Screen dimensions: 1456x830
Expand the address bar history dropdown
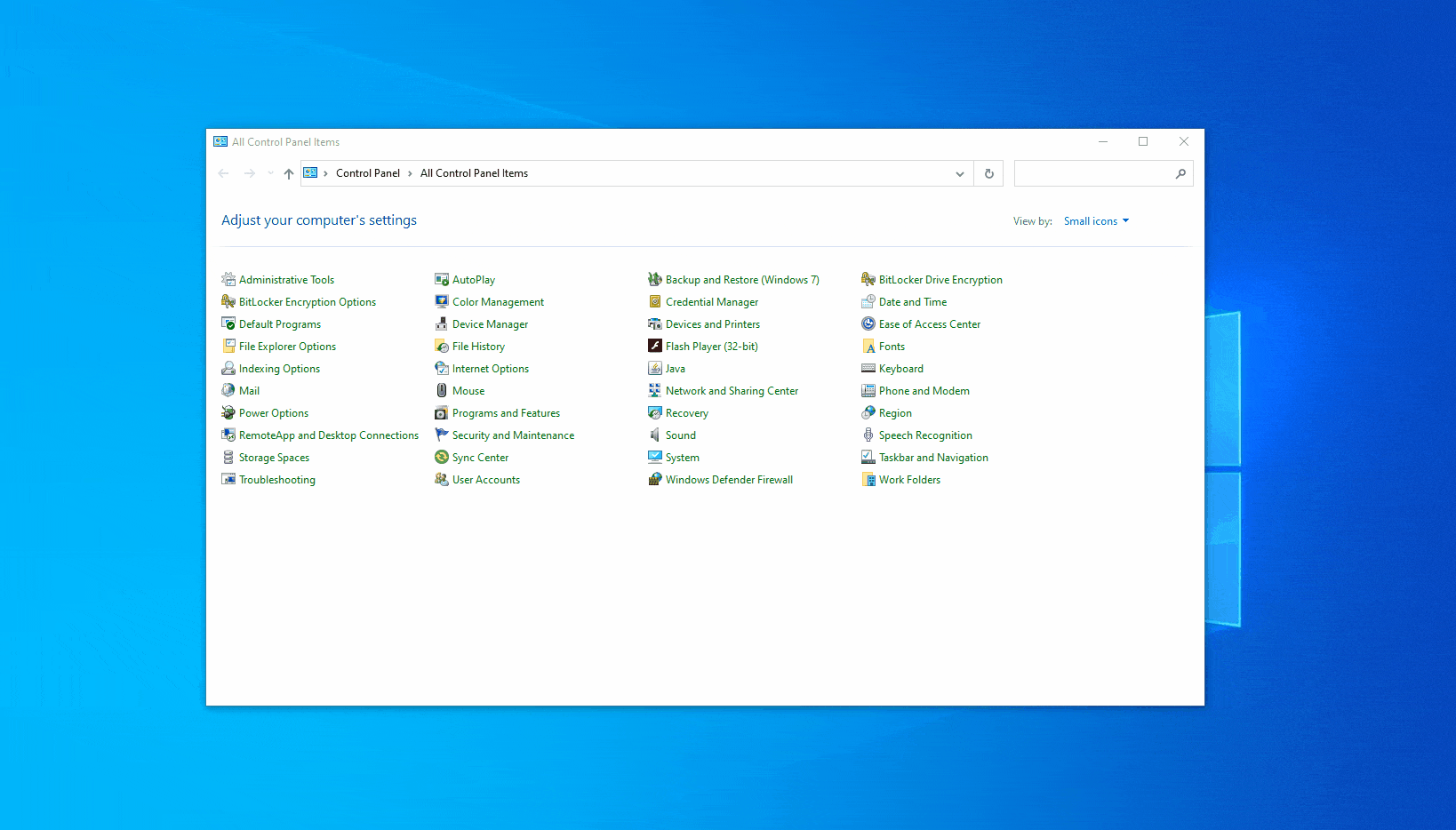coord(959,174)
